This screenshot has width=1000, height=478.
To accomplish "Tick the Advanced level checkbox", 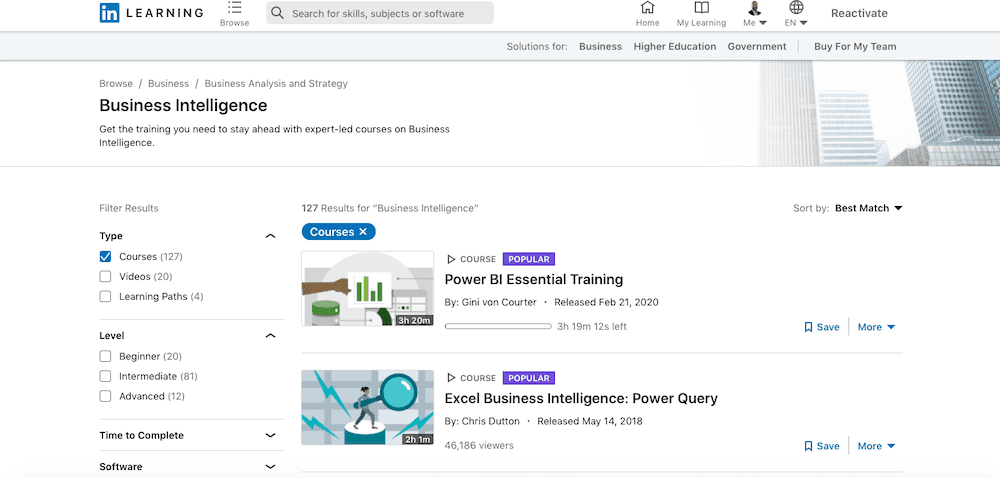I will coord(105,396).
